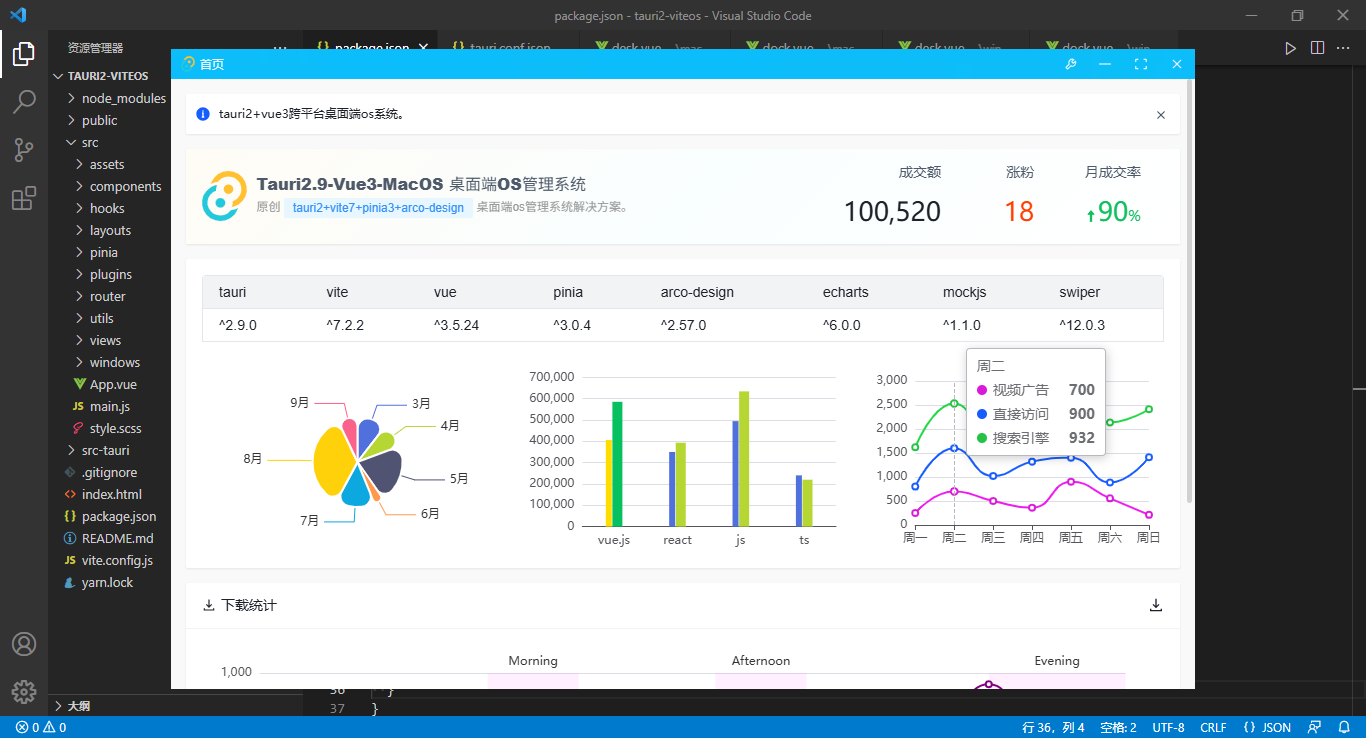This screenshot has height=738, width=1366.
Task: Open App.vue in the explorer
Action: [x=113, y=384]
